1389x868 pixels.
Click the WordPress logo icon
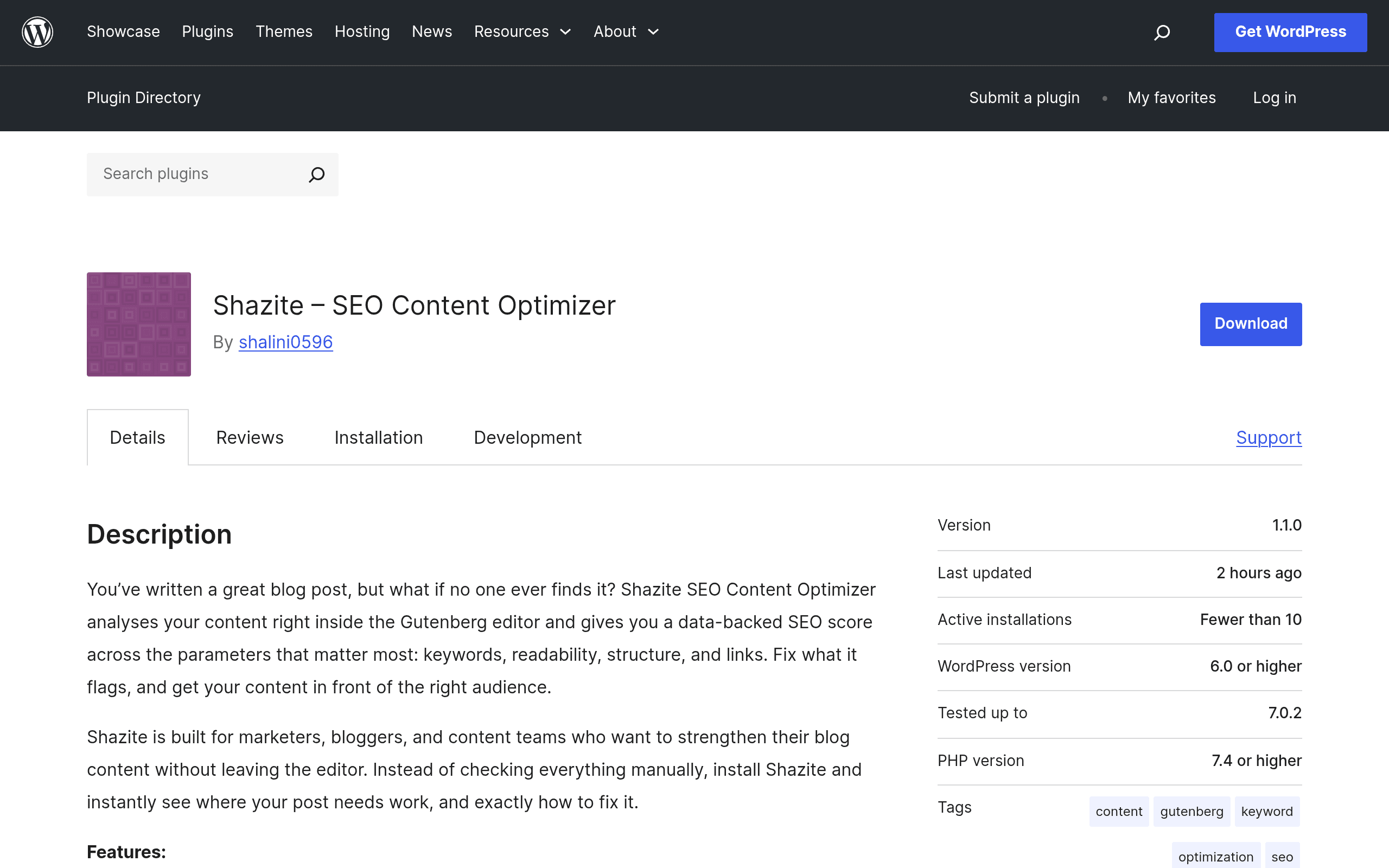click(37, 32)
